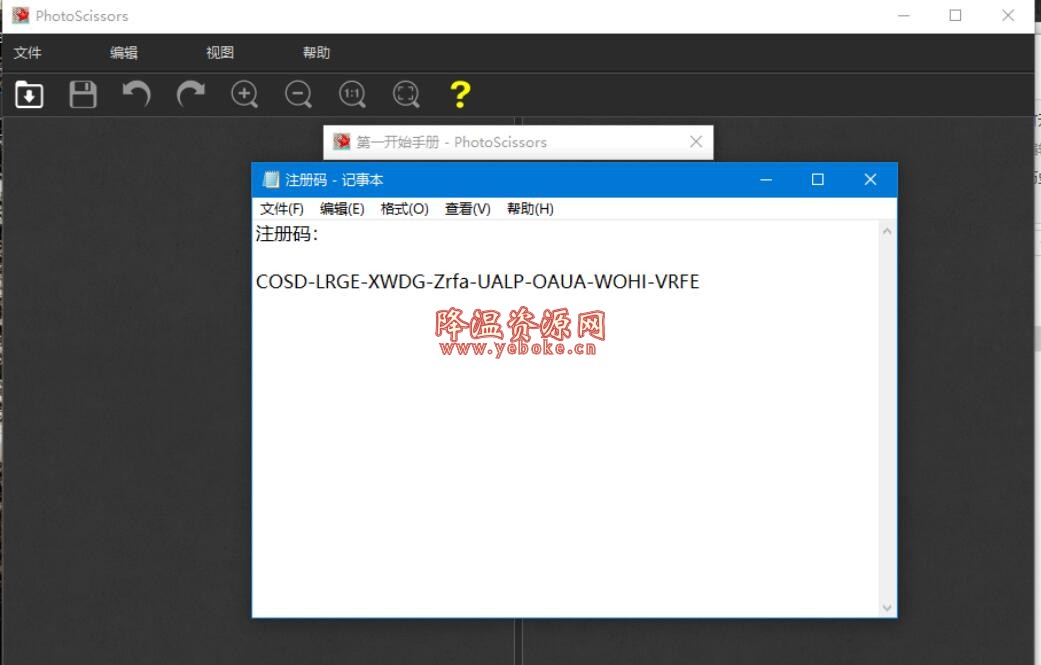
Task: Open image file in PhotoScissors toolbar
Action: tap(29, 94)
